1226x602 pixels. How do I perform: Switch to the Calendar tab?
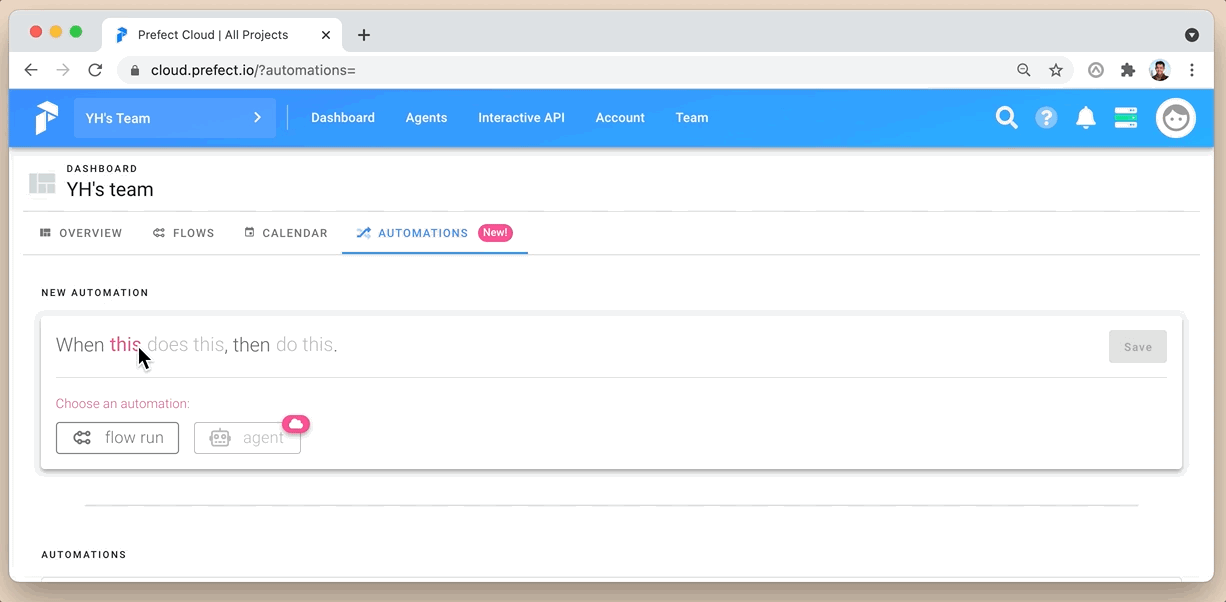[x=286, y=233]
